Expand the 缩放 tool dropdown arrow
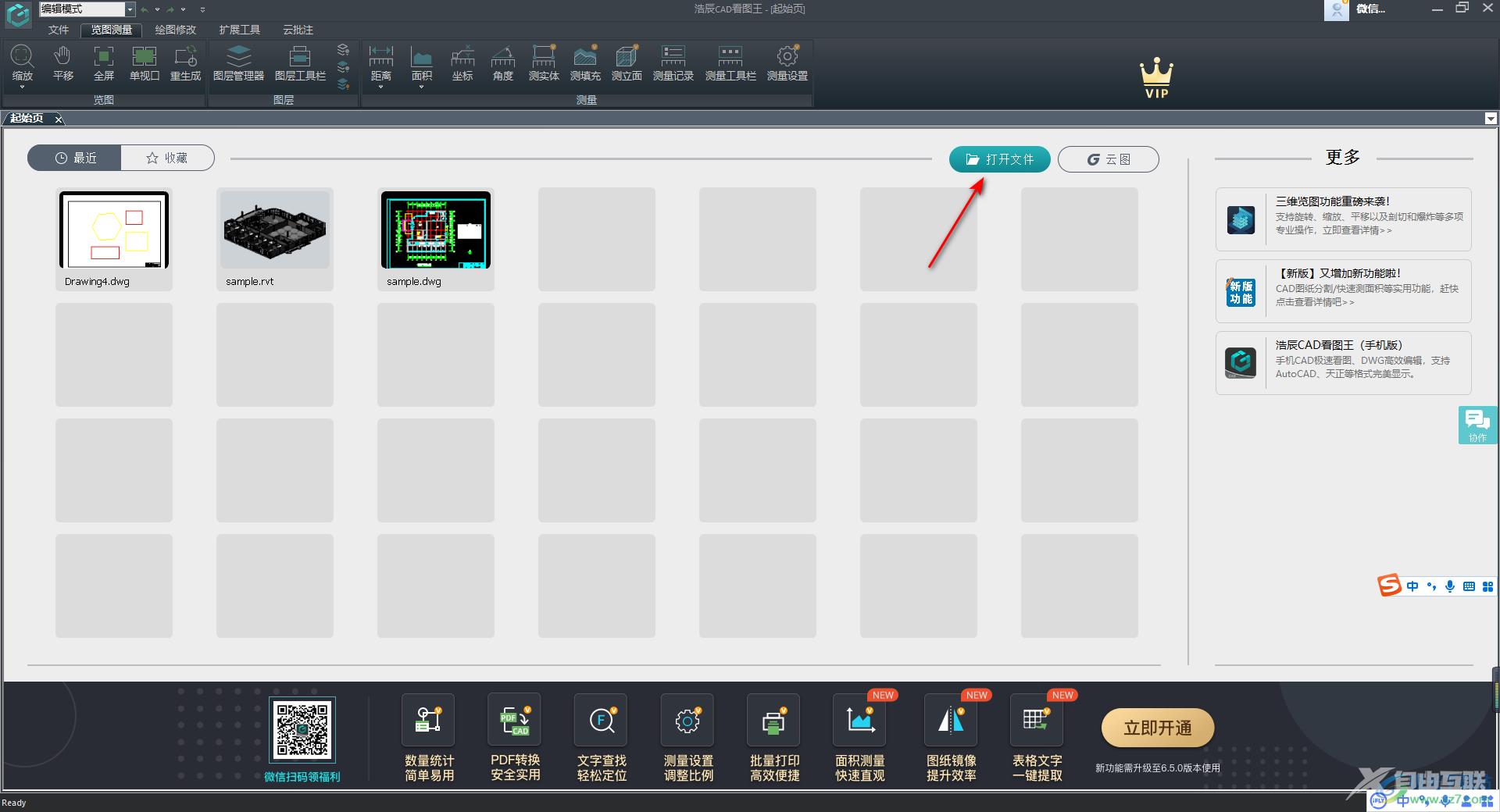This screenshot has height=812, width=1500. 22,87
